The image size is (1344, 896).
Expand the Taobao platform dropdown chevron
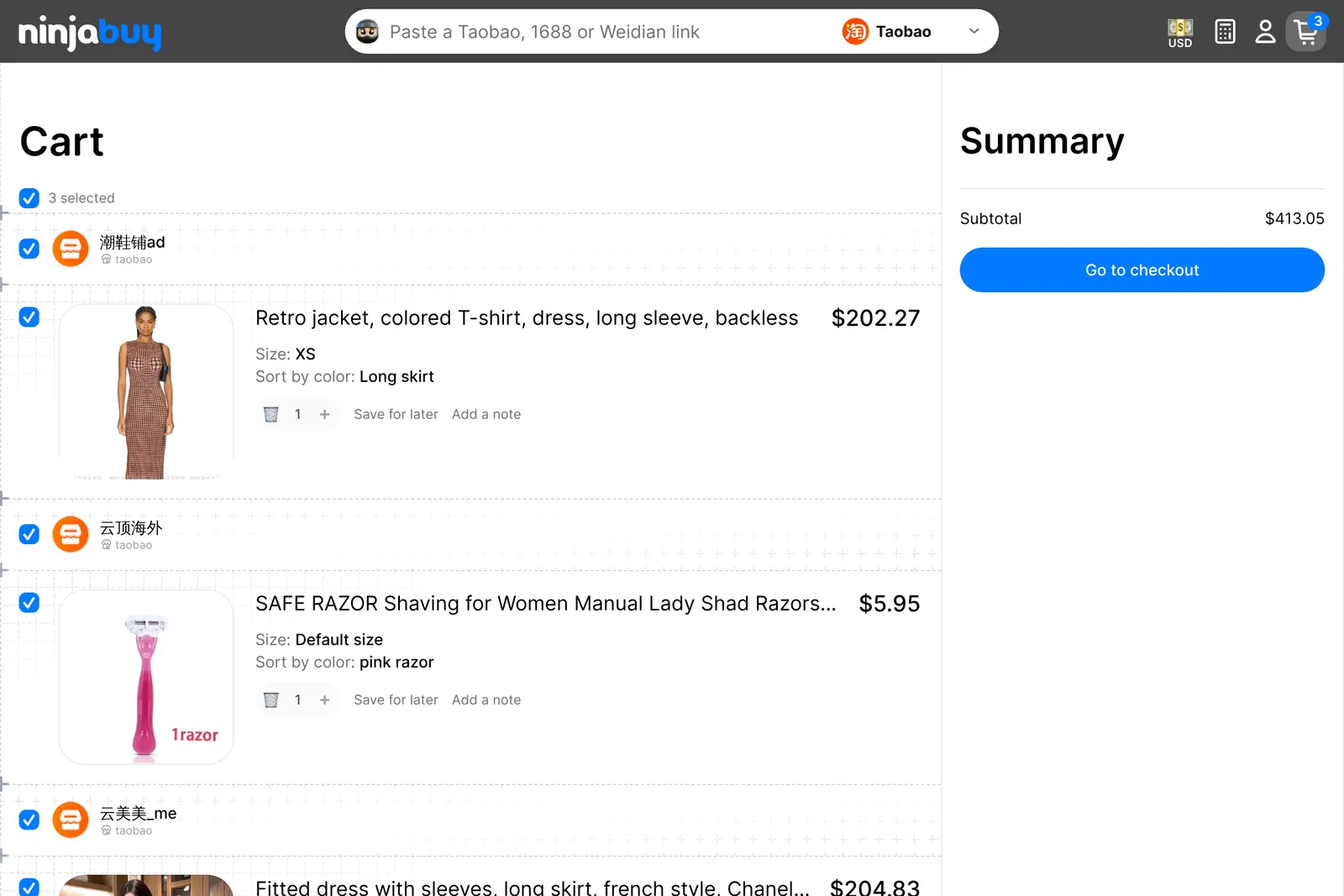[974, 32]
